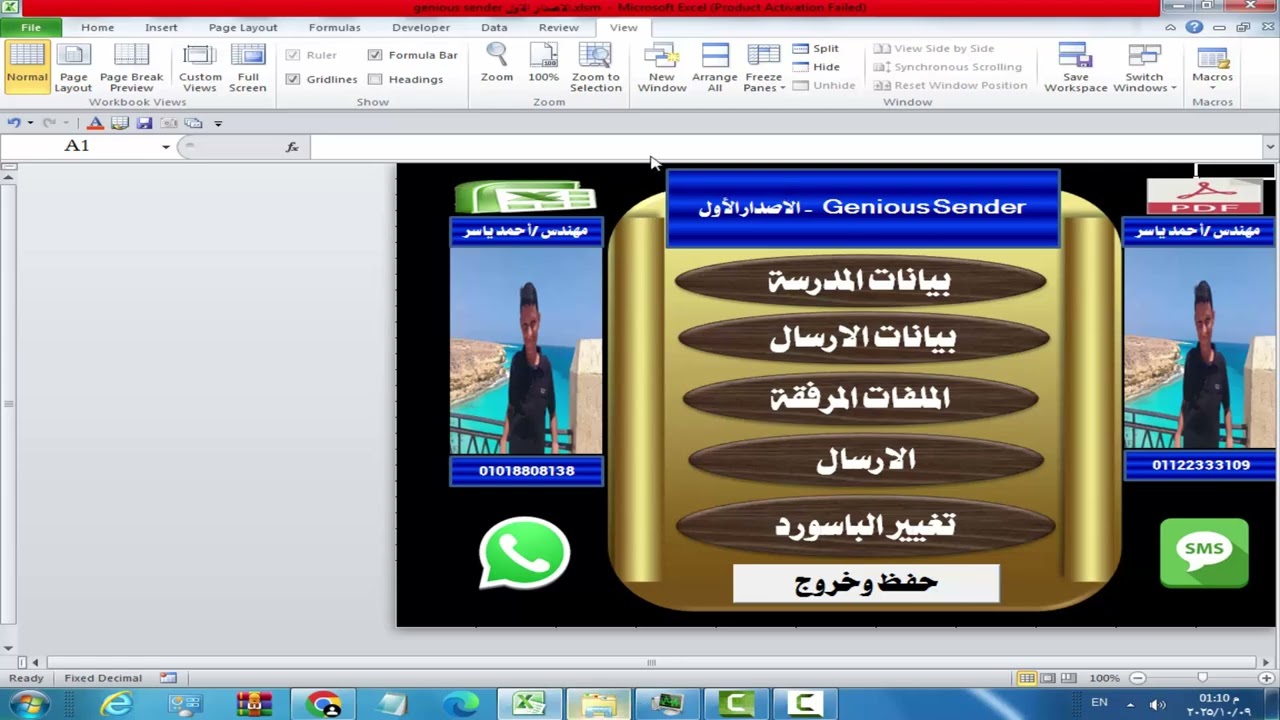Open the Name Box dropdown arrow
Screen dimensions: 1280x720
166,146
